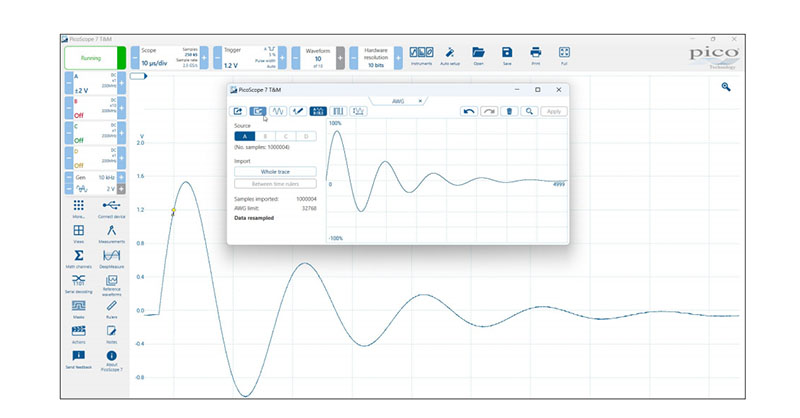Open the DeepMeasure tool

pyautogui.click(x=111, y=258)
